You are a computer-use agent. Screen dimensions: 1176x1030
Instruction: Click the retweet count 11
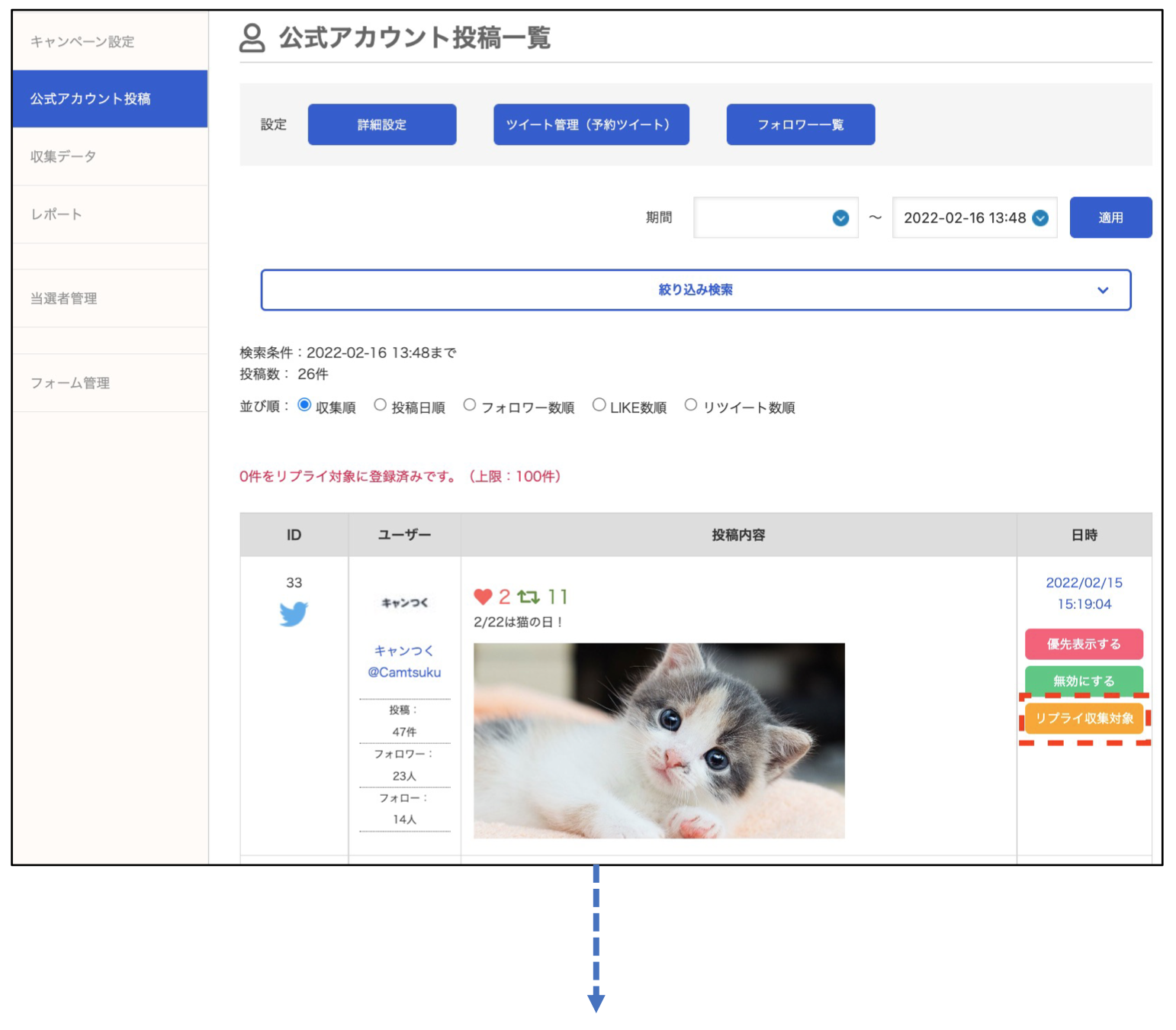click(557, 597)
